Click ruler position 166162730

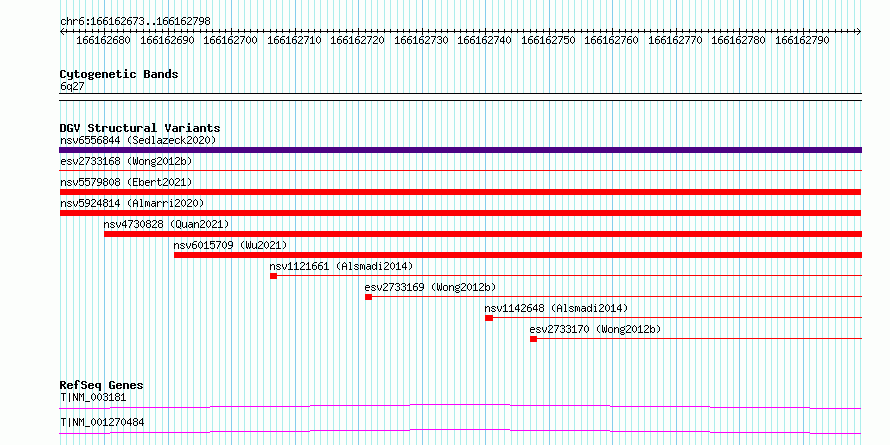421,41
